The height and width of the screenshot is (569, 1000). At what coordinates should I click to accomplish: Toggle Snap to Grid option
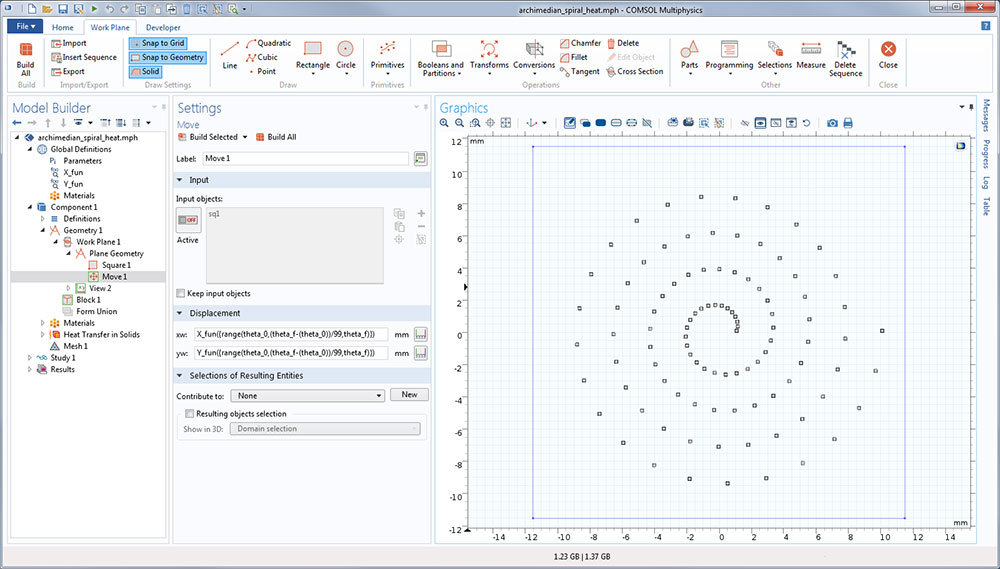[158, 44]
